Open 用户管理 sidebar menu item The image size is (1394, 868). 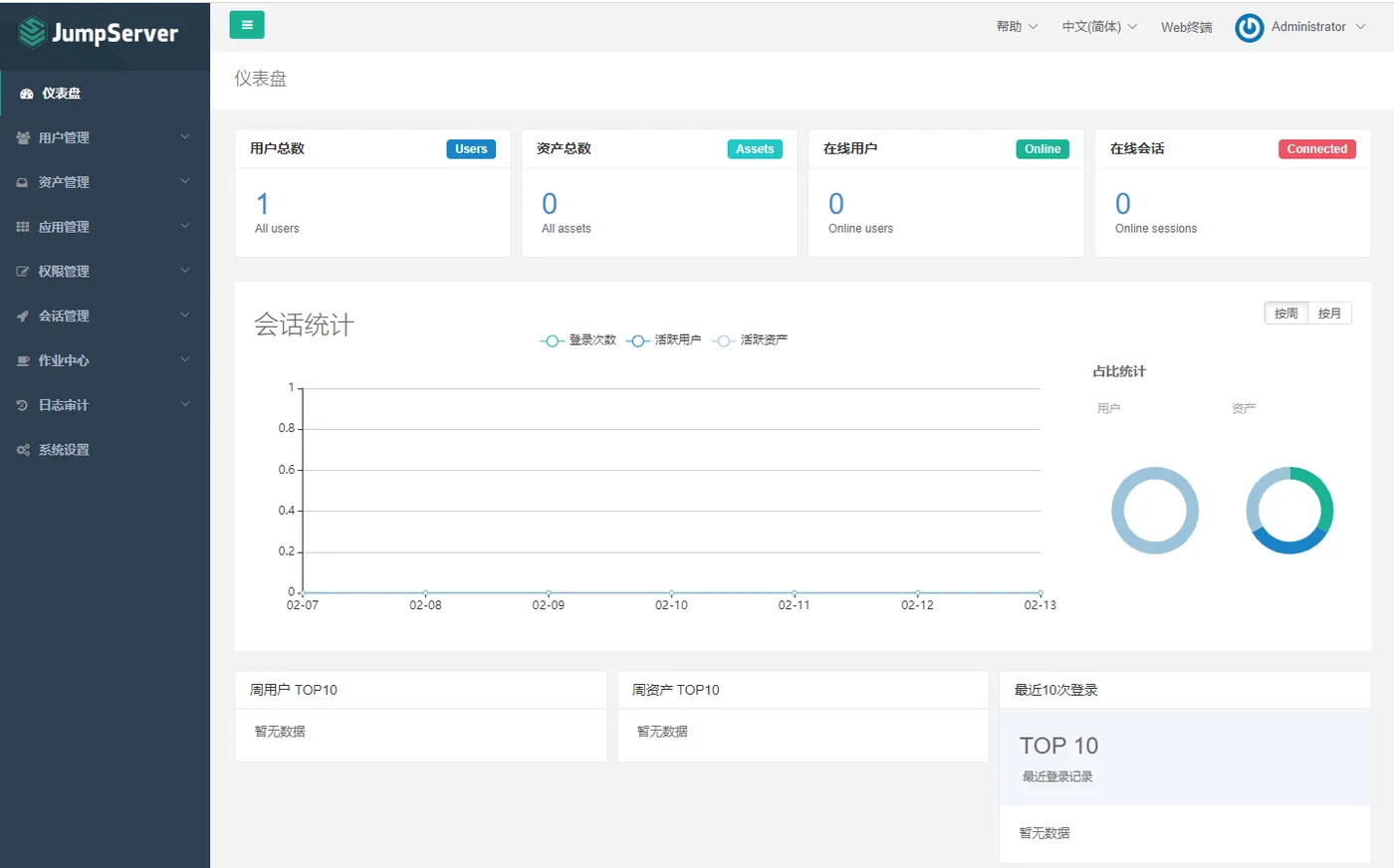106,137
